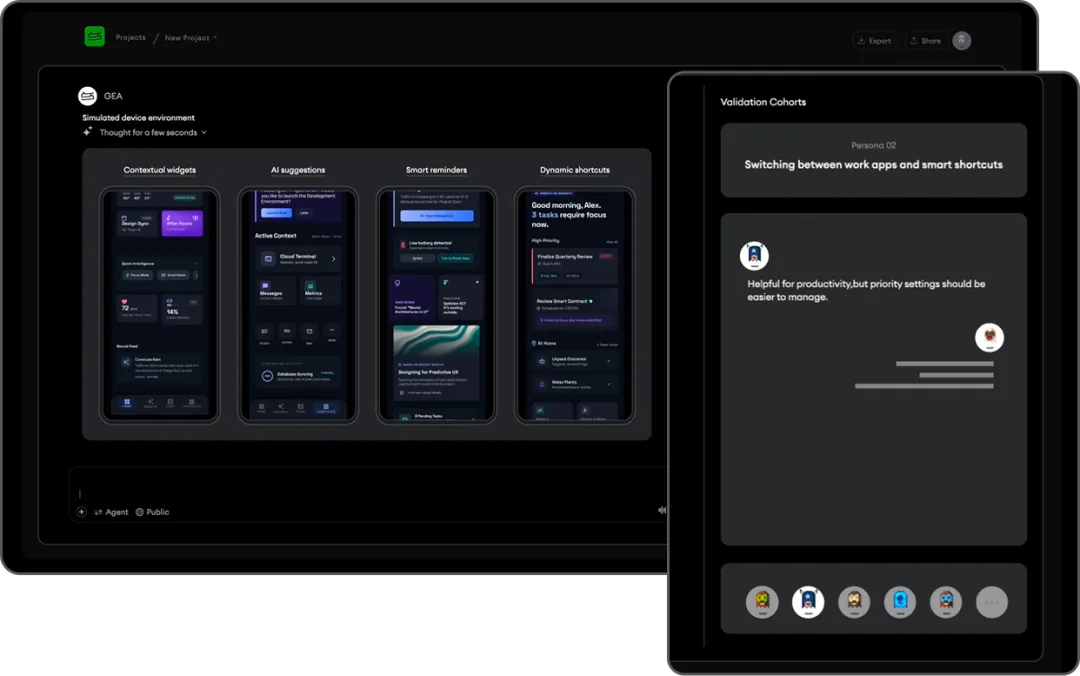Viewport: 1080px width, 676px height.
Task: Open more personas ellipsis button
Action: (x=992, y=602)
